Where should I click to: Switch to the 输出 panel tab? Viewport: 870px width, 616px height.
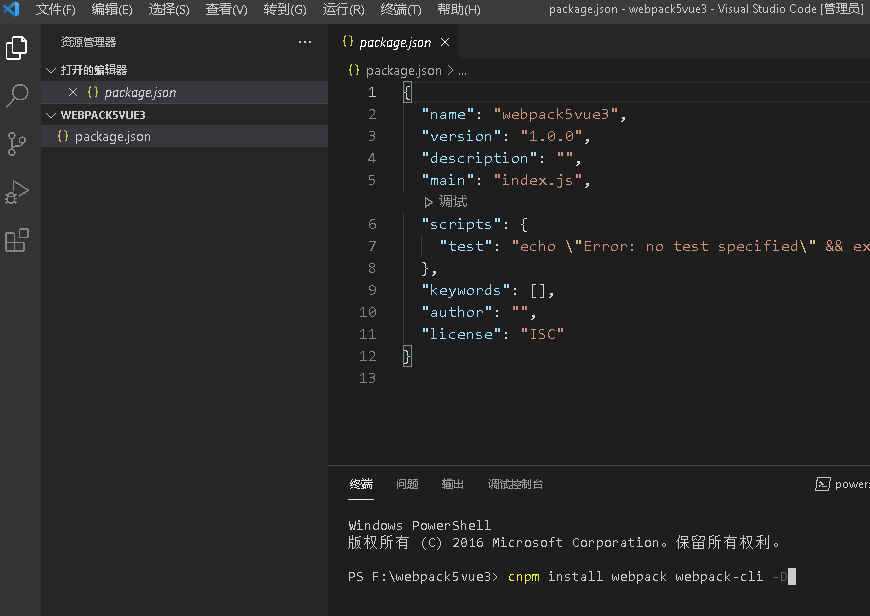453,484
